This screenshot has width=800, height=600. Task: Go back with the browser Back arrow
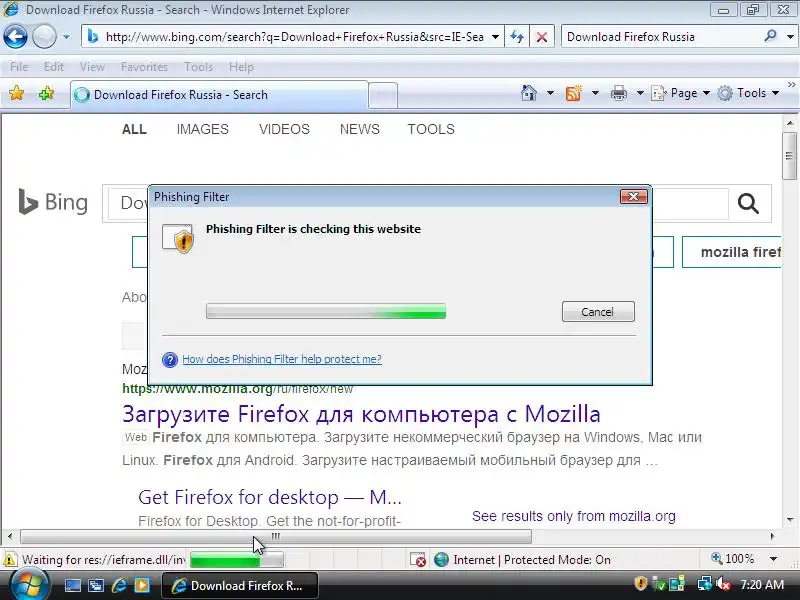pyautogui.click(x=15, y=37)
